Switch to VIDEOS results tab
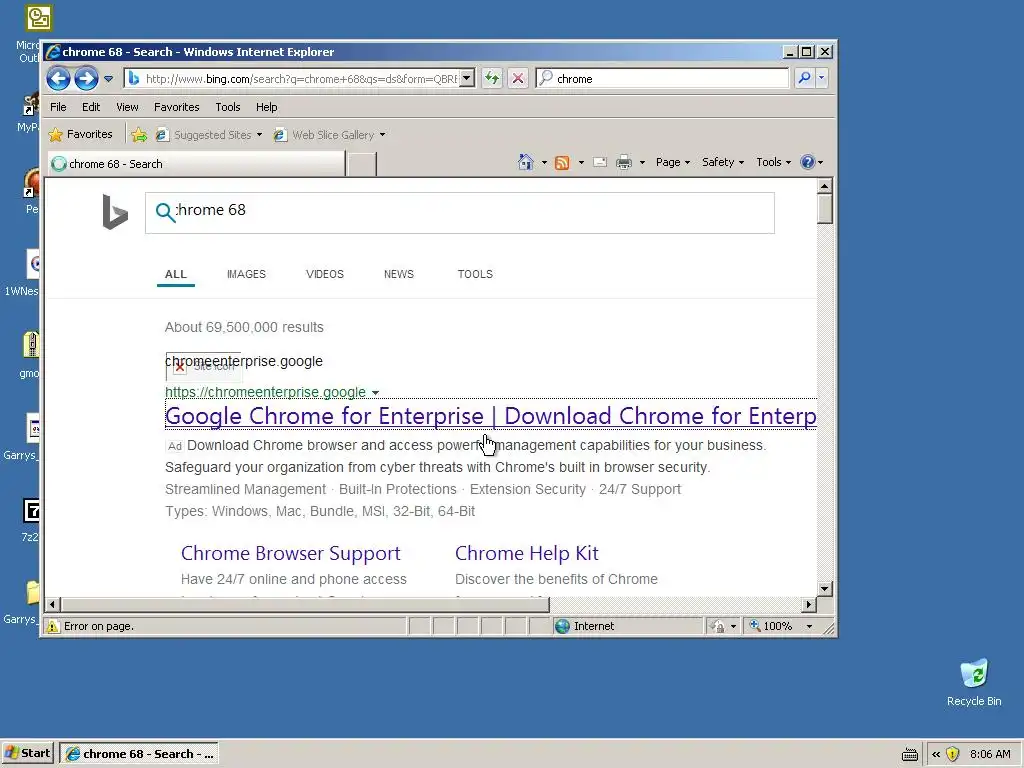The height and width of the screenshot is (768, 1024). pyautogui.click(x=325, y=274)
